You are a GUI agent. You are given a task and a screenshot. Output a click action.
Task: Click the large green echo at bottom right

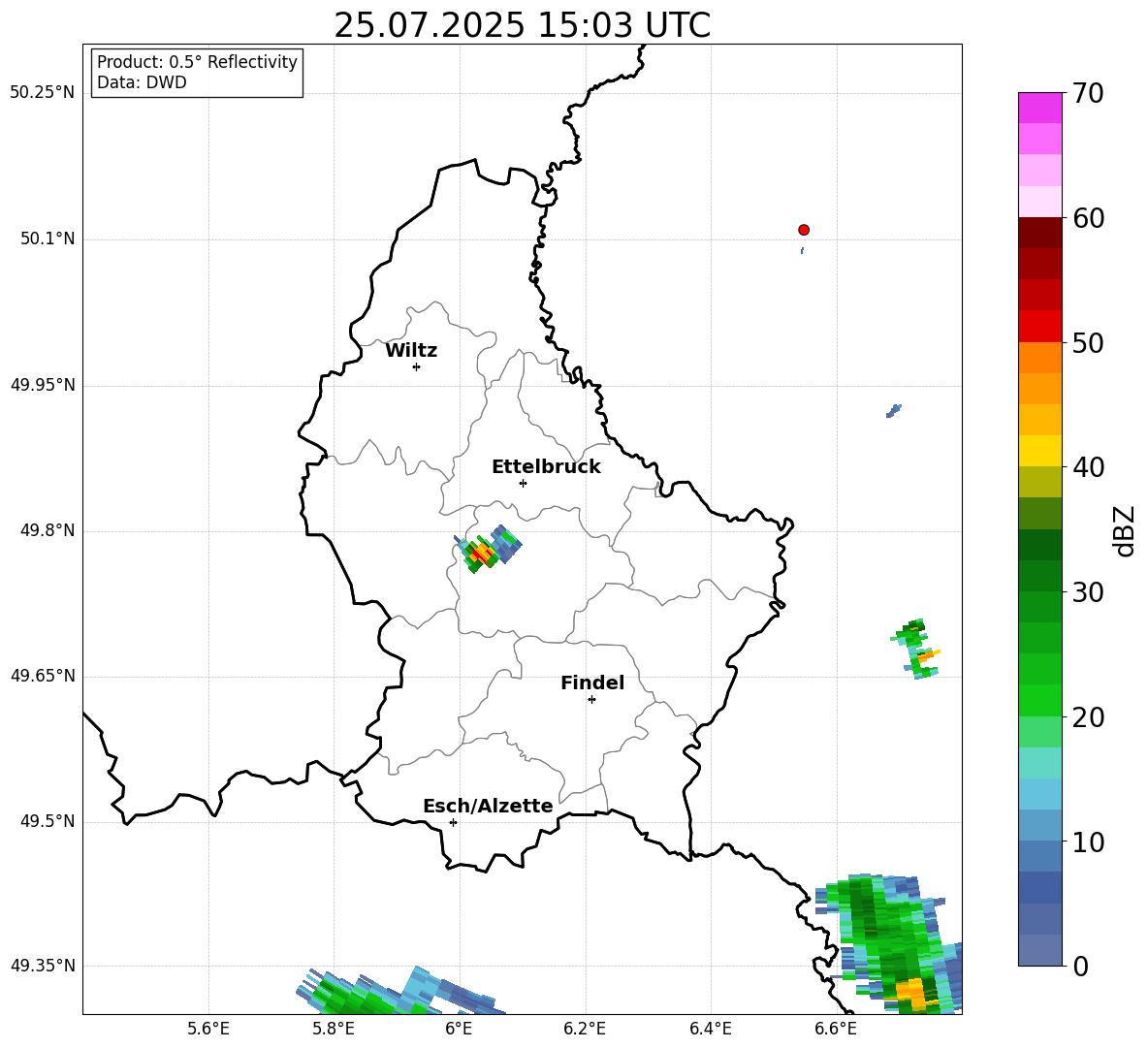888,943
